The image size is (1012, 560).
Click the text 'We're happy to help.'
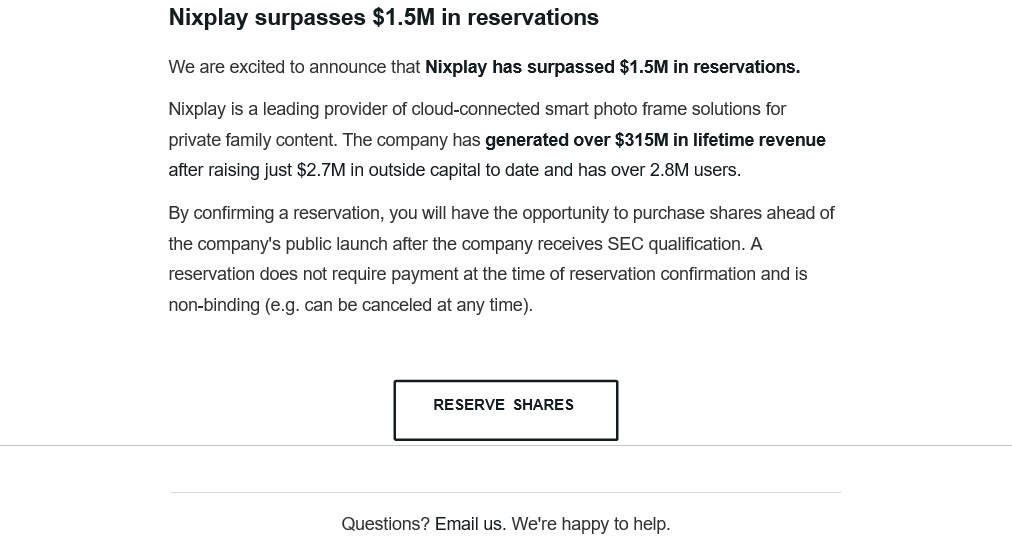coord(591,524)
